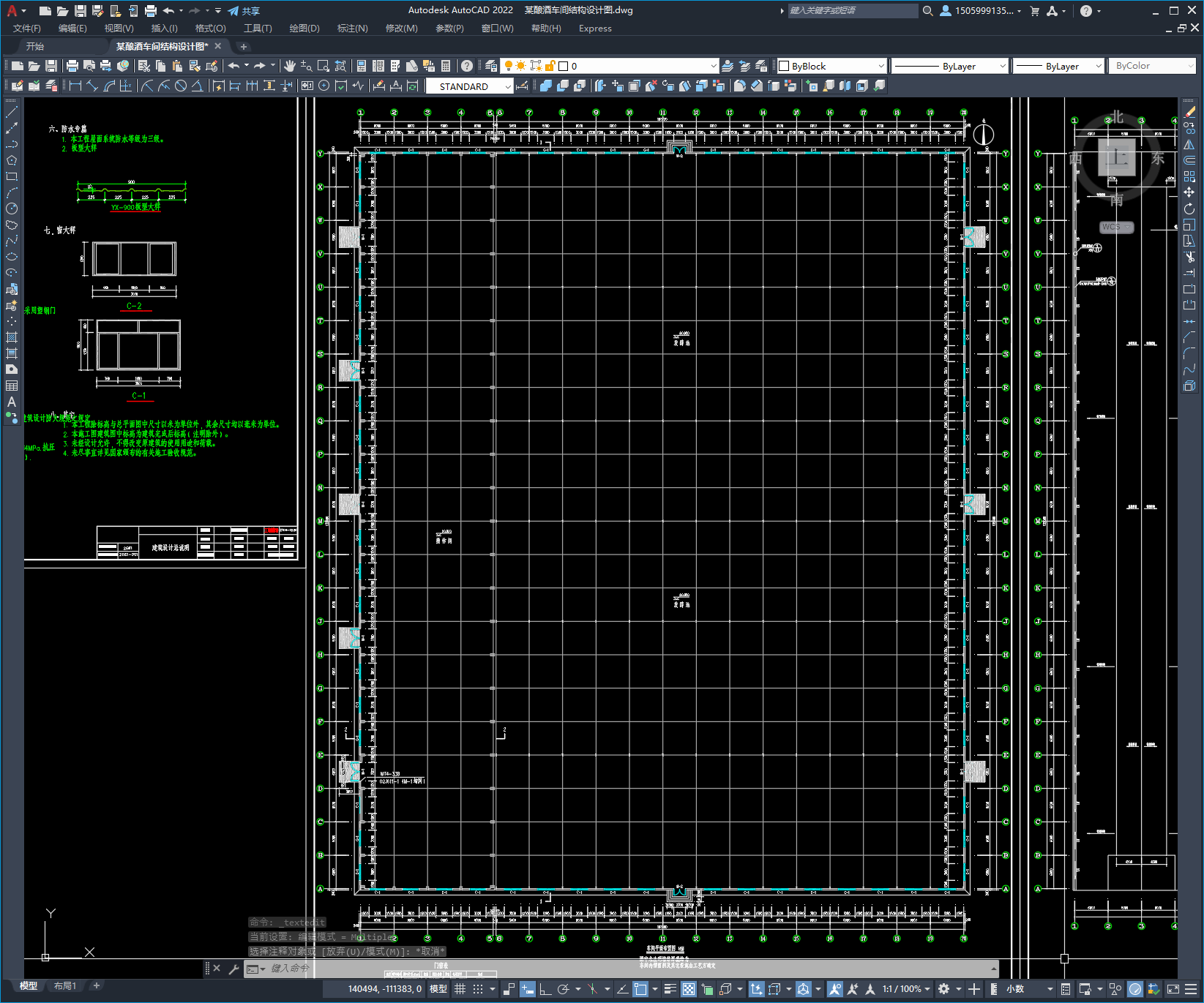Open the Layer Properties Manager icon
Screen dimensions: 1204x1003
pos(491,66)
